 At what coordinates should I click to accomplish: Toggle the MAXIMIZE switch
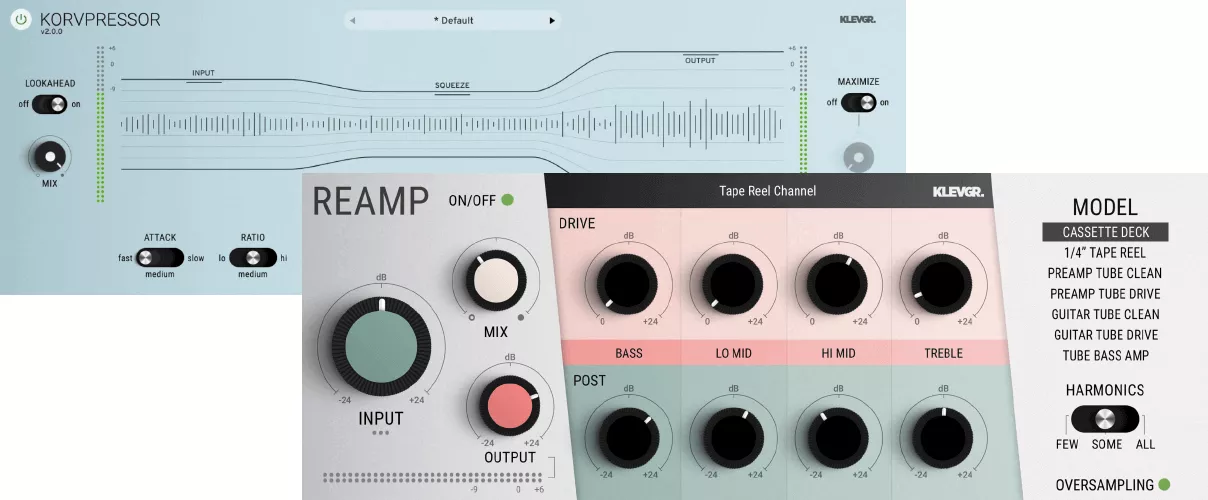coord(859,102)
